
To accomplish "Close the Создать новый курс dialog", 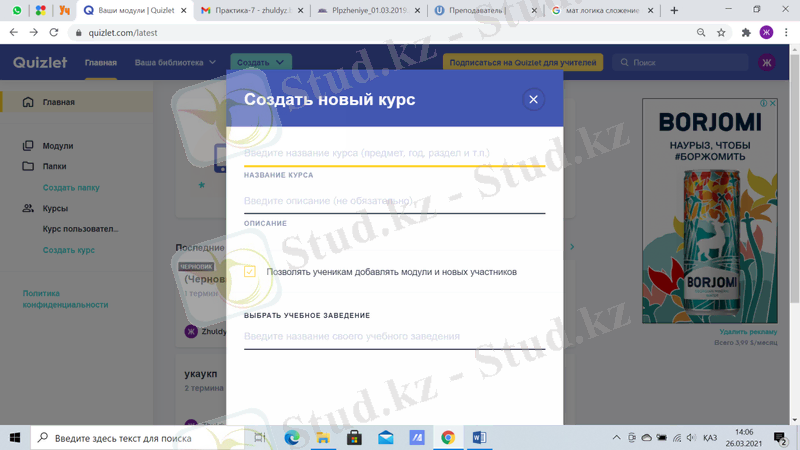I will coord(533,99).
